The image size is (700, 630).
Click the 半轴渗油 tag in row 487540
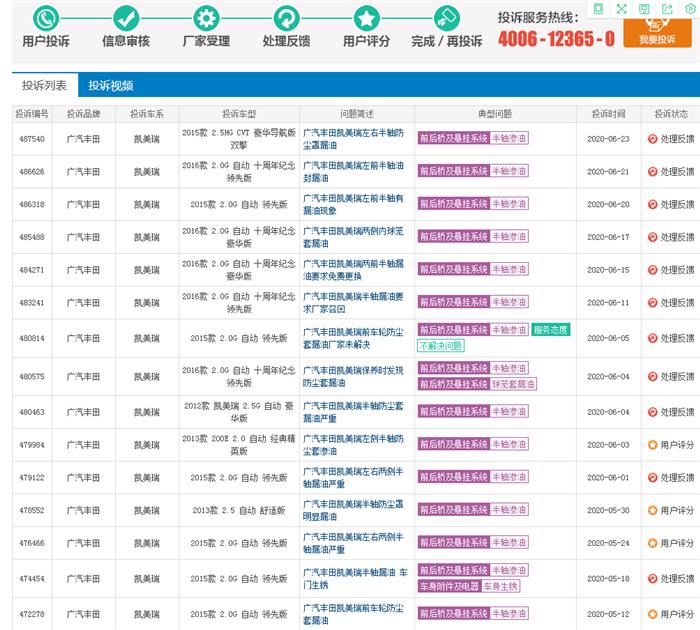(509, 138)
